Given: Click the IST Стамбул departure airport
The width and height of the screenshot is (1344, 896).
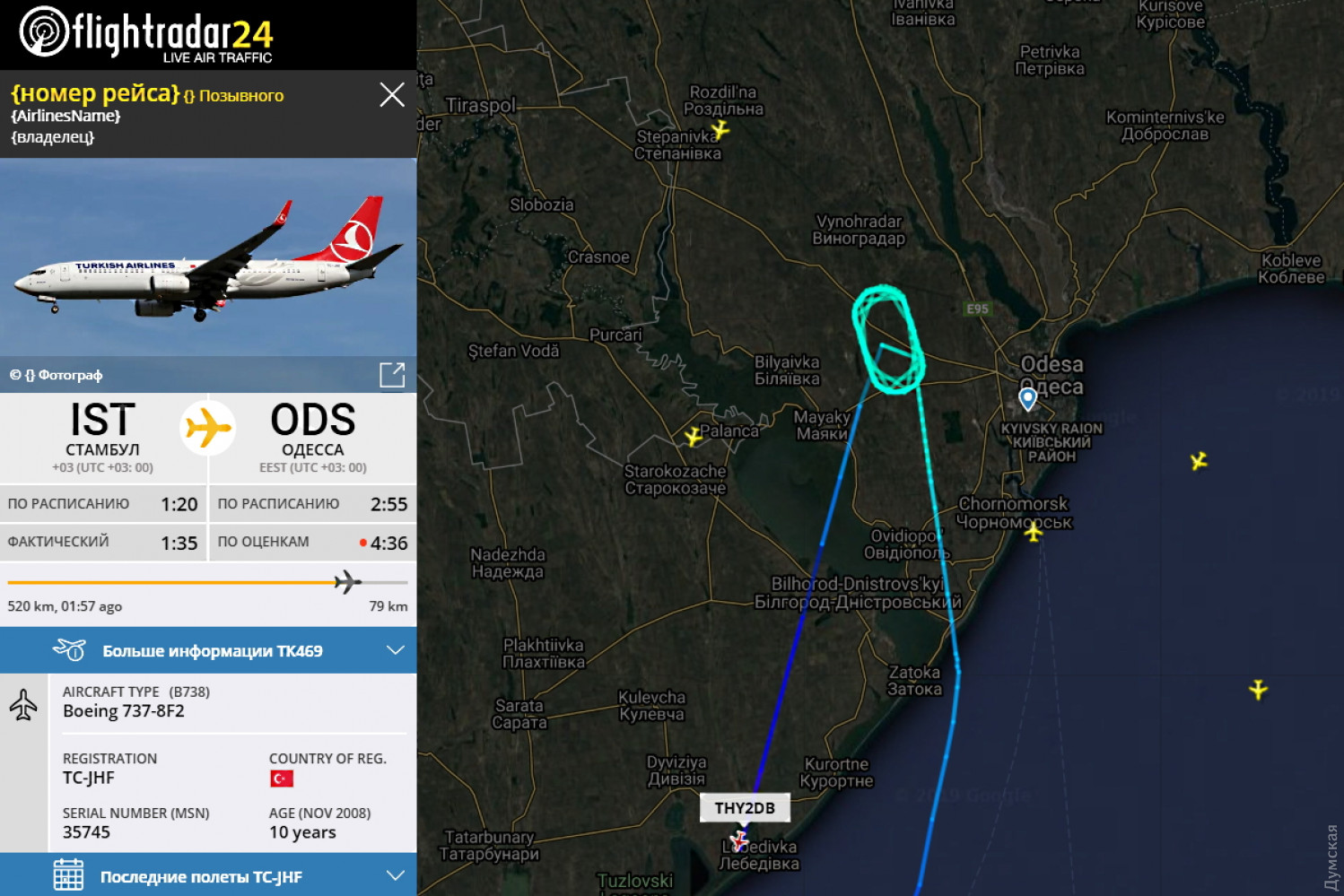Looking at the screenshot, I should coord(103,437).
